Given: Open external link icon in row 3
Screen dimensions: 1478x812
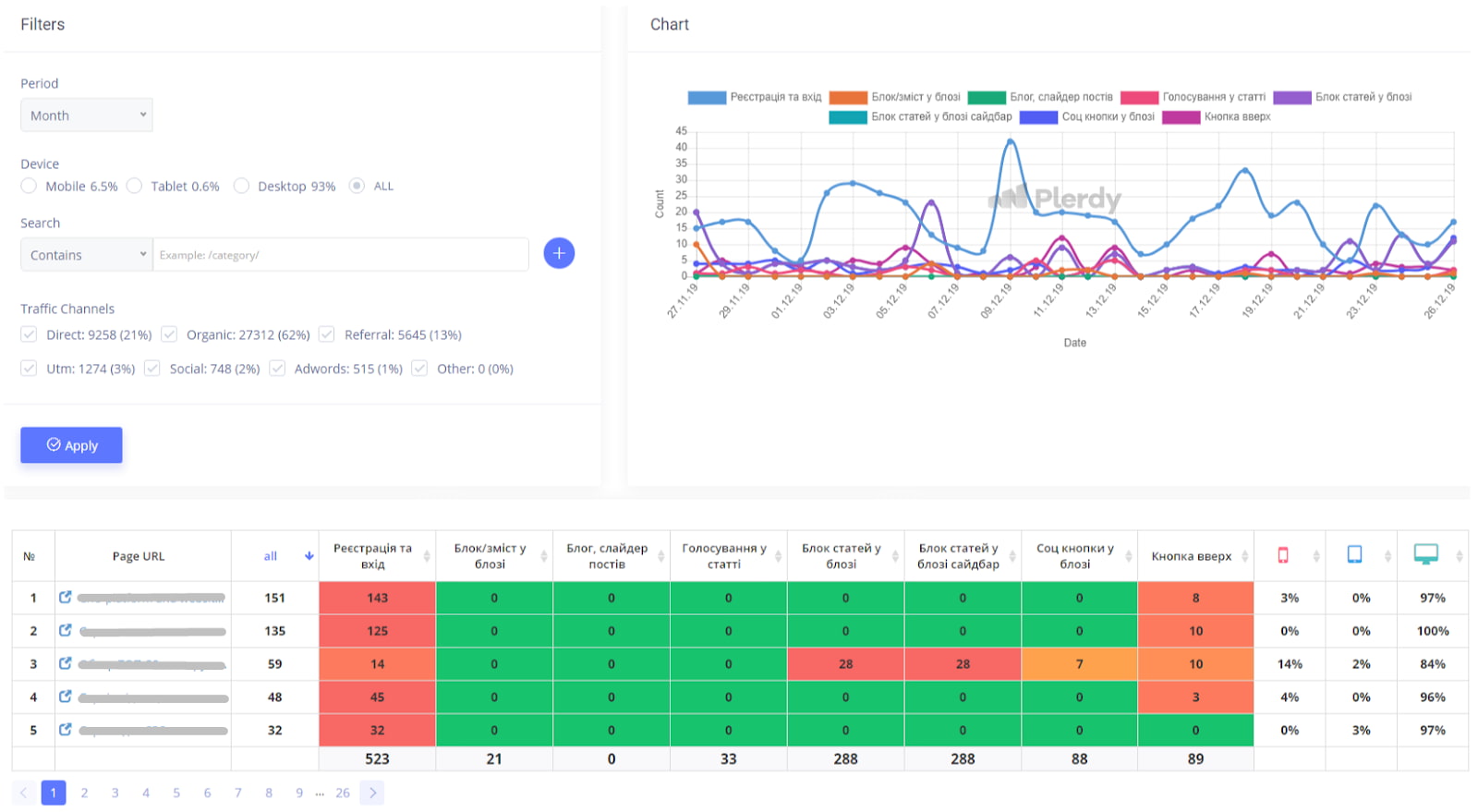Looking at the screenshot, I should pos(66,663).
